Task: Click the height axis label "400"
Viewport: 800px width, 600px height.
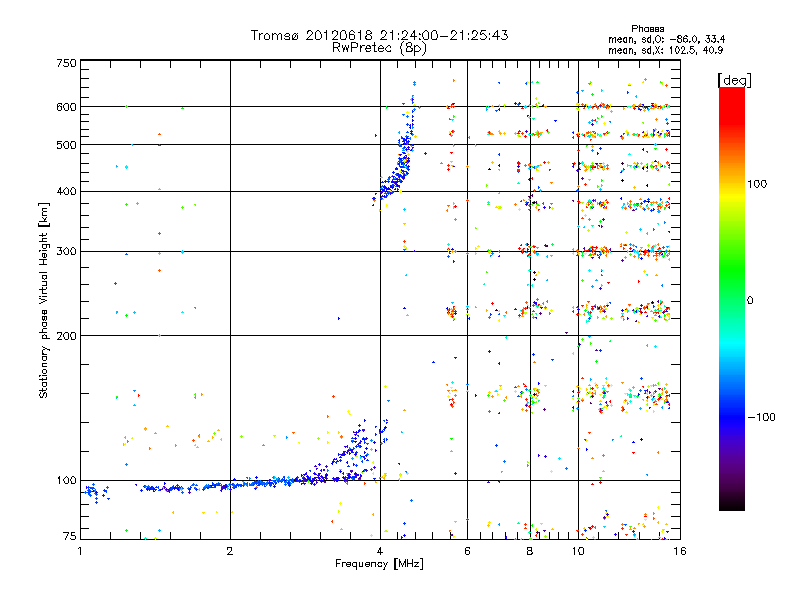Action: tap(66, 192)
